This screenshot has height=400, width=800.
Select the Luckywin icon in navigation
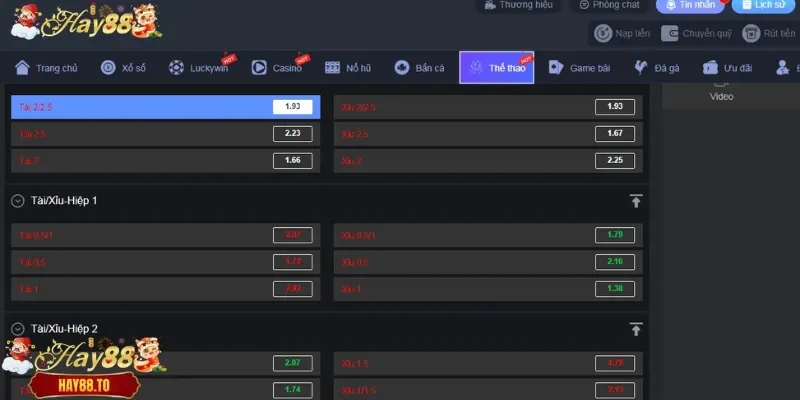coord(177,68)
